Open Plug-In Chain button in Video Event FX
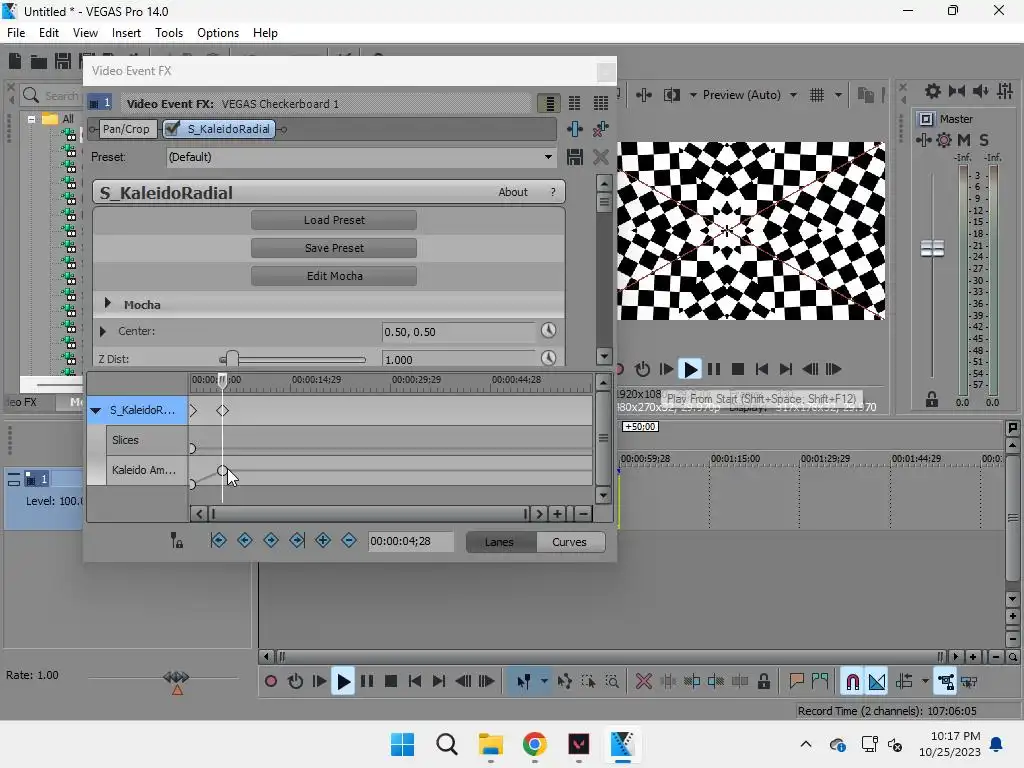 pyautogui.click(x=575, y=129)
